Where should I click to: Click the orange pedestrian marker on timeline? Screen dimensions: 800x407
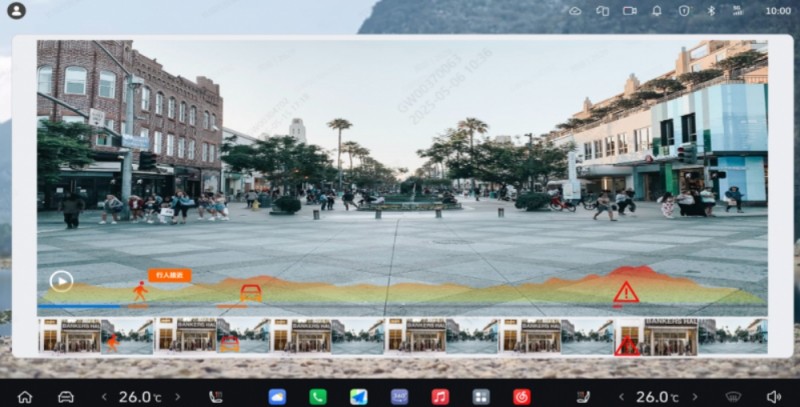point(140,290)
